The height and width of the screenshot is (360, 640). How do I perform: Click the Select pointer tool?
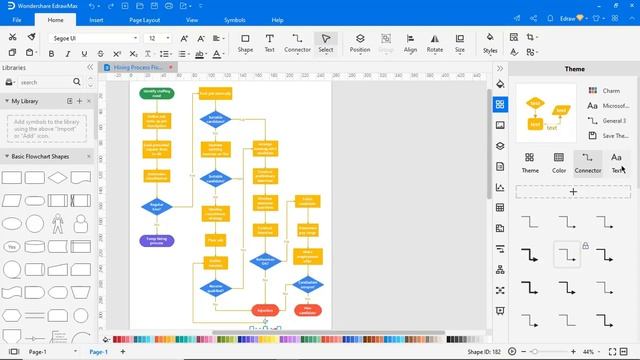[x=326, y=43]
